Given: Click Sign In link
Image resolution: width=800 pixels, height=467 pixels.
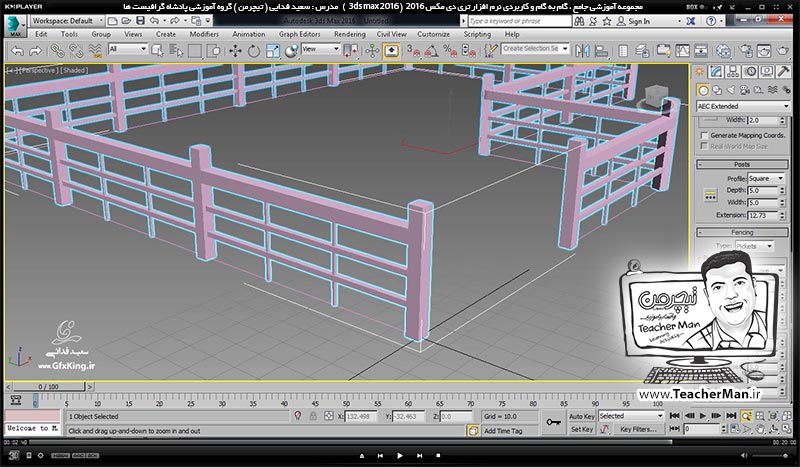Looking at the screenshot, I should click(x=639, y=21).
